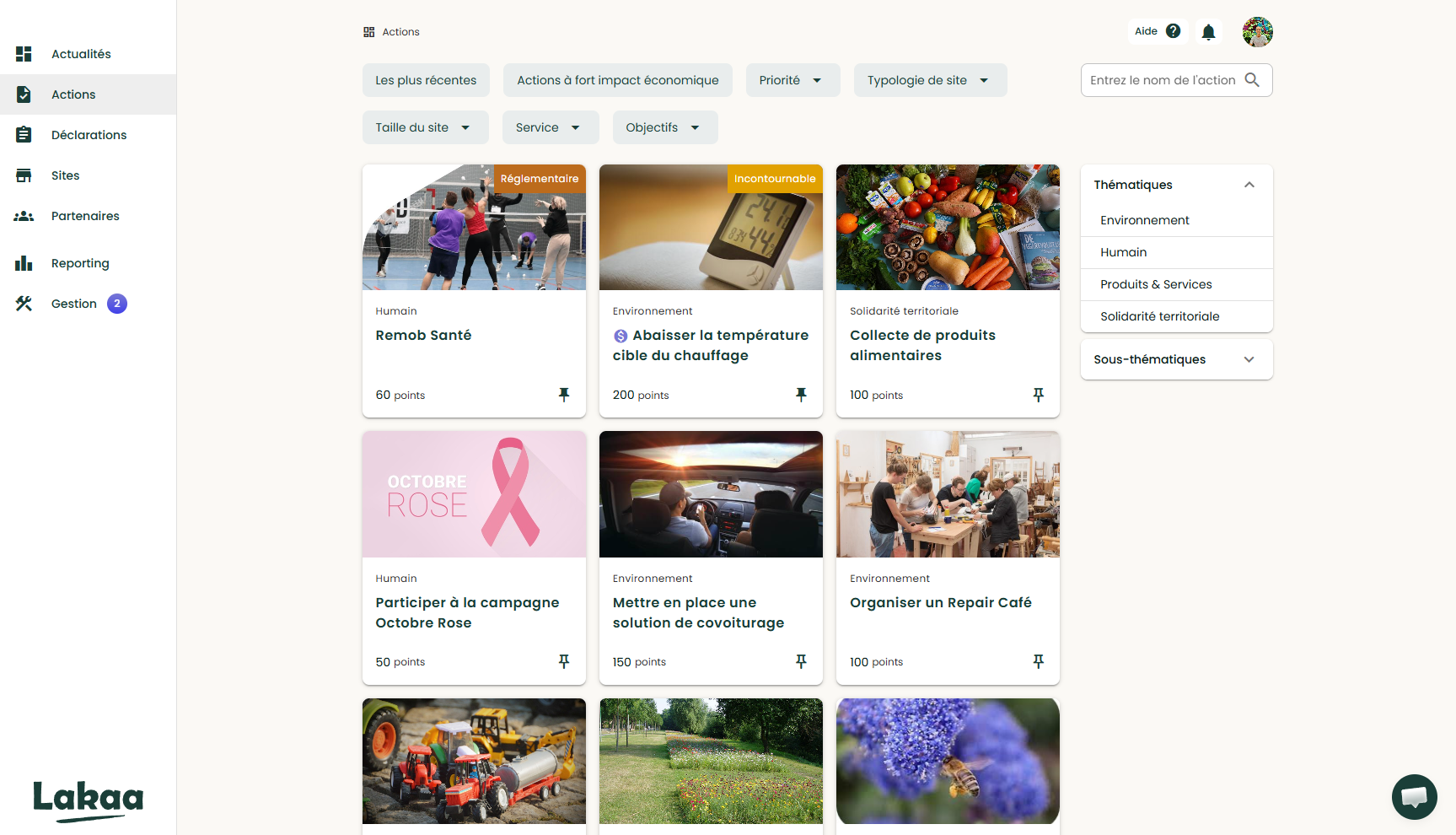Screen dimensions: 1456x835
Task: Pin Collecte de produits alimentaires
Action: pyautogui.click(x=1038, y=395)
